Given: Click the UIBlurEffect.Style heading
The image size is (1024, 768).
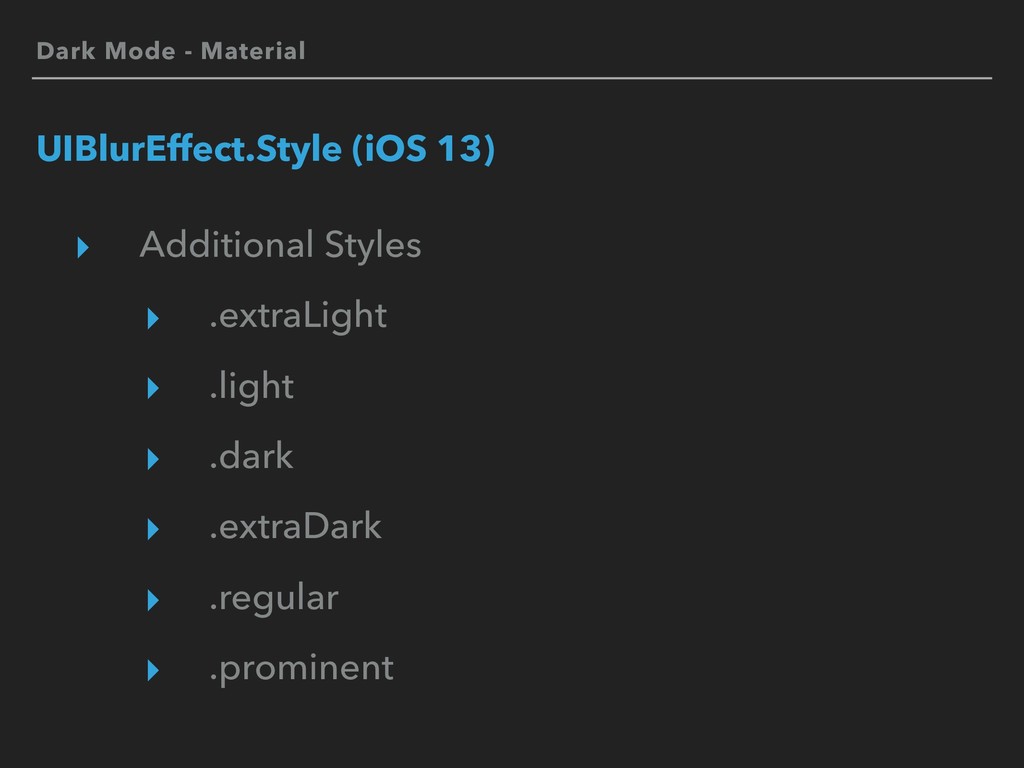Looking at the screenshot, I should [x=189, y=150].
